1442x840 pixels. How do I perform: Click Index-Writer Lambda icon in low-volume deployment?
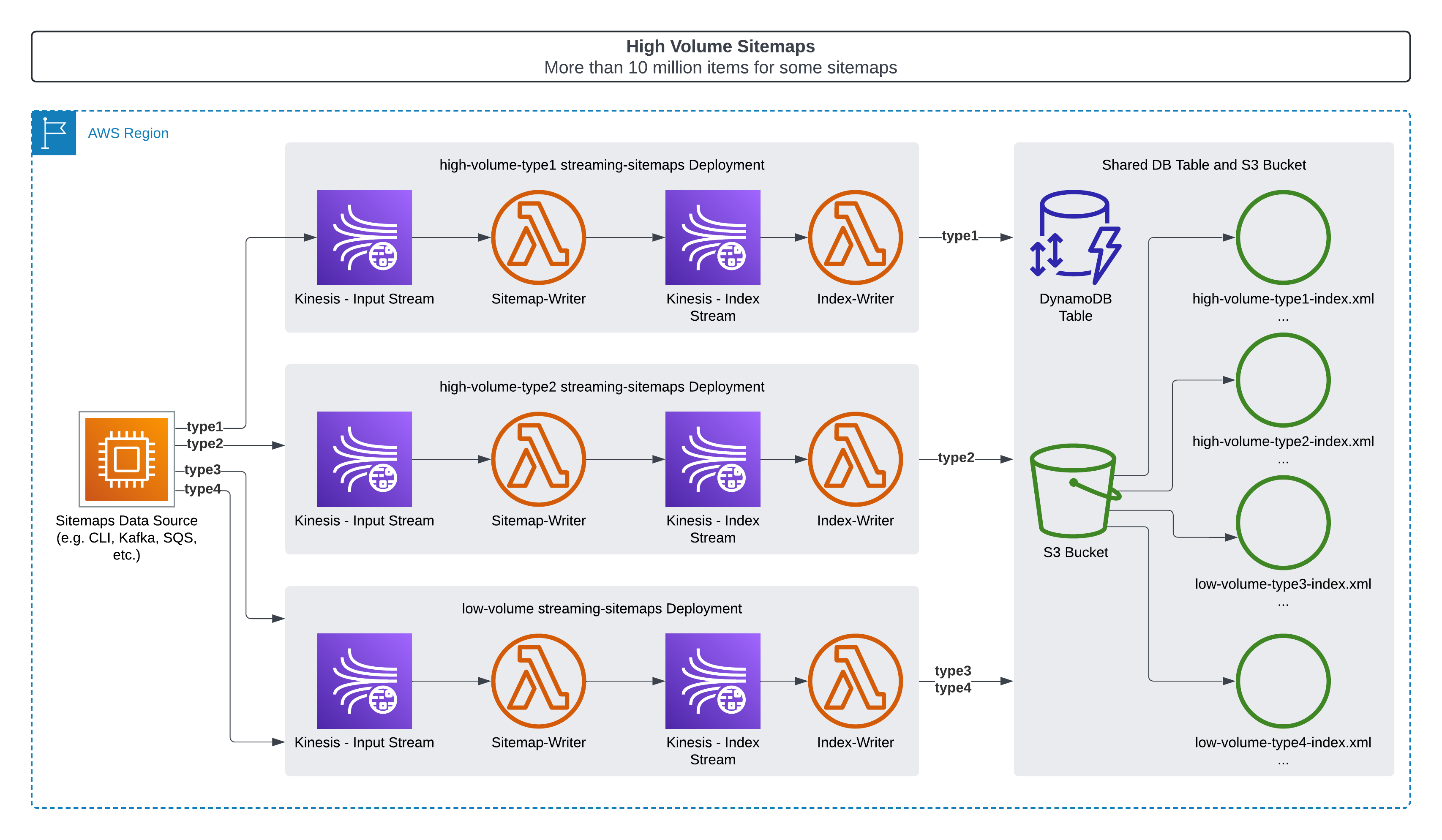855,681
